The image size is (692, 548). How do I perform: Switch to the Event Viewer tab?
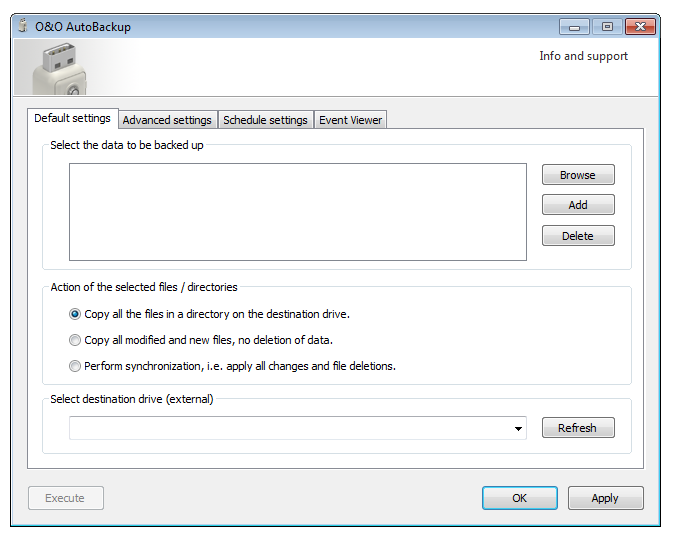350,120
